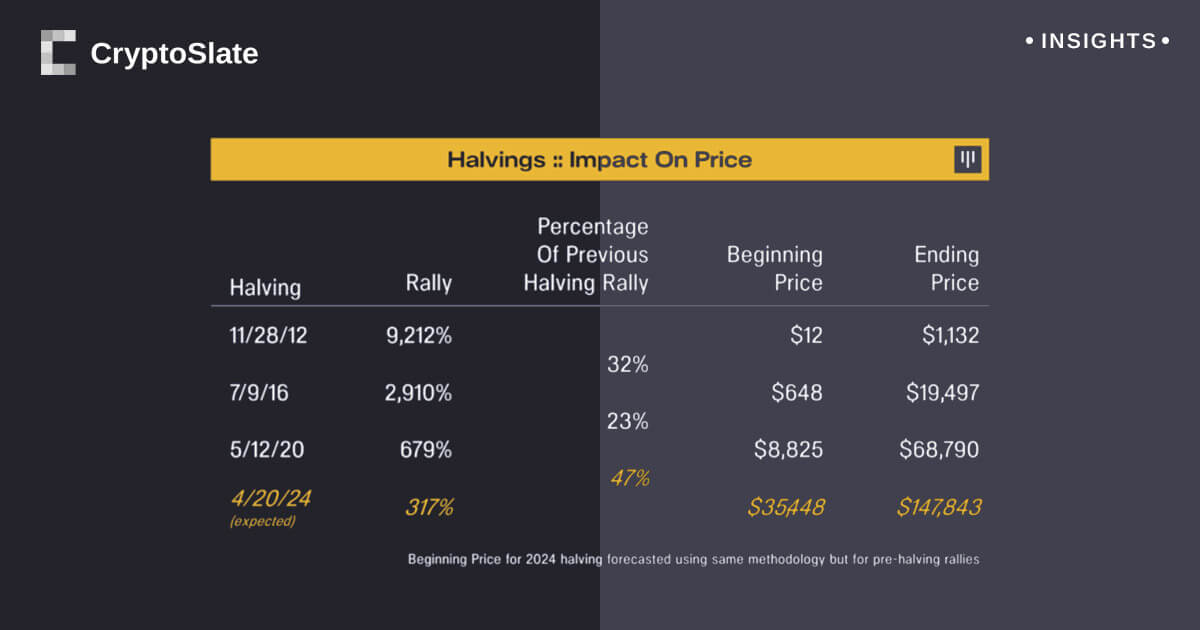The height and width of the screenshot is (630, 1200).
Task: Click the 317% expected rally value
Action: pyautogui.click(x=428, y=507)
